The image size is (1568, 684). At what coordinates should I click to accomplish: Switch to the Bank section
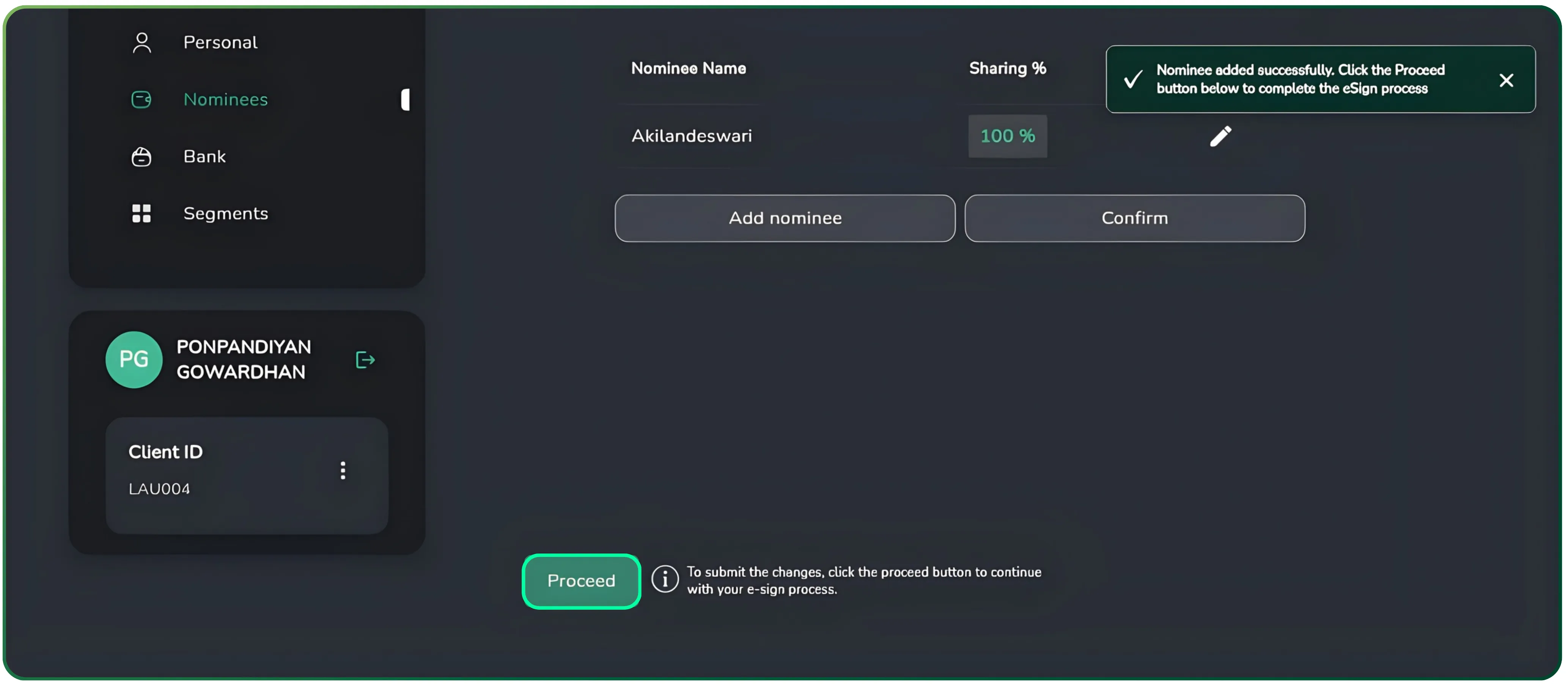pyautogui.click(x=204, y=156)
